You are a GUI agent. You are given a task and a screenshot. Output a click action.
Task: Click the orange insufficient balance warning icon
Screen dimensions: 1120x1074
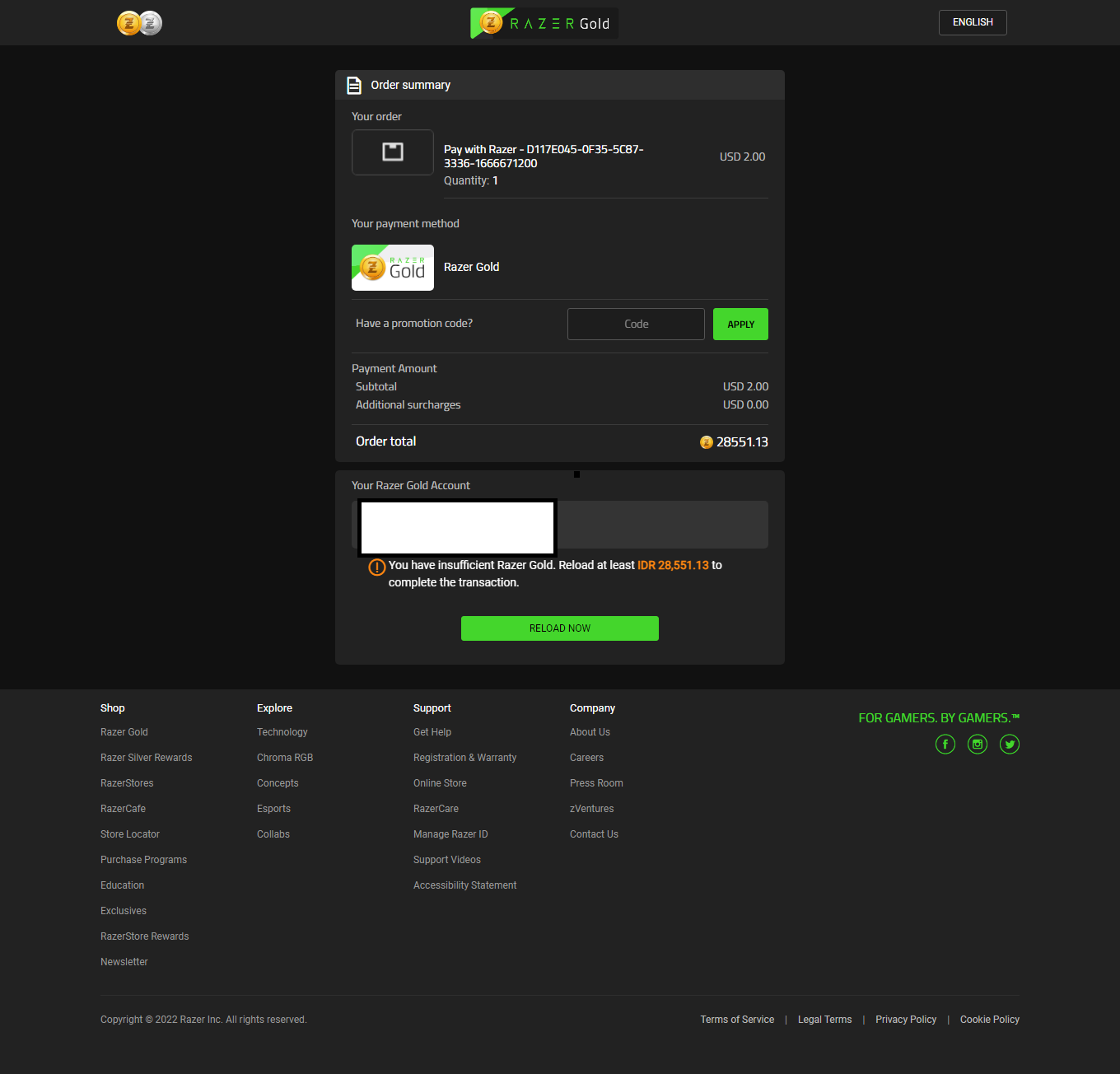click(376, 567)
